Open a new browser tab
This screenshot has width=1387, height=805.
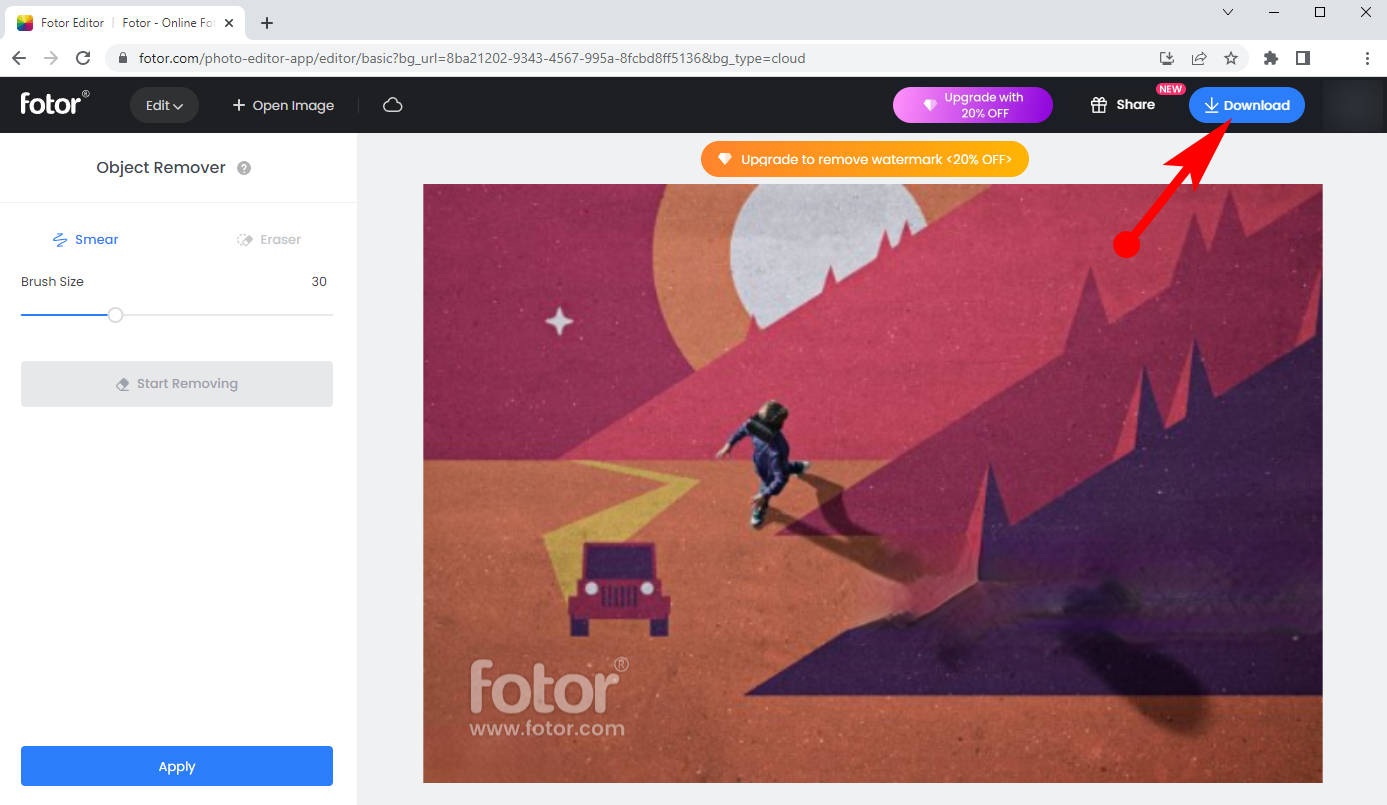[267, 23]
